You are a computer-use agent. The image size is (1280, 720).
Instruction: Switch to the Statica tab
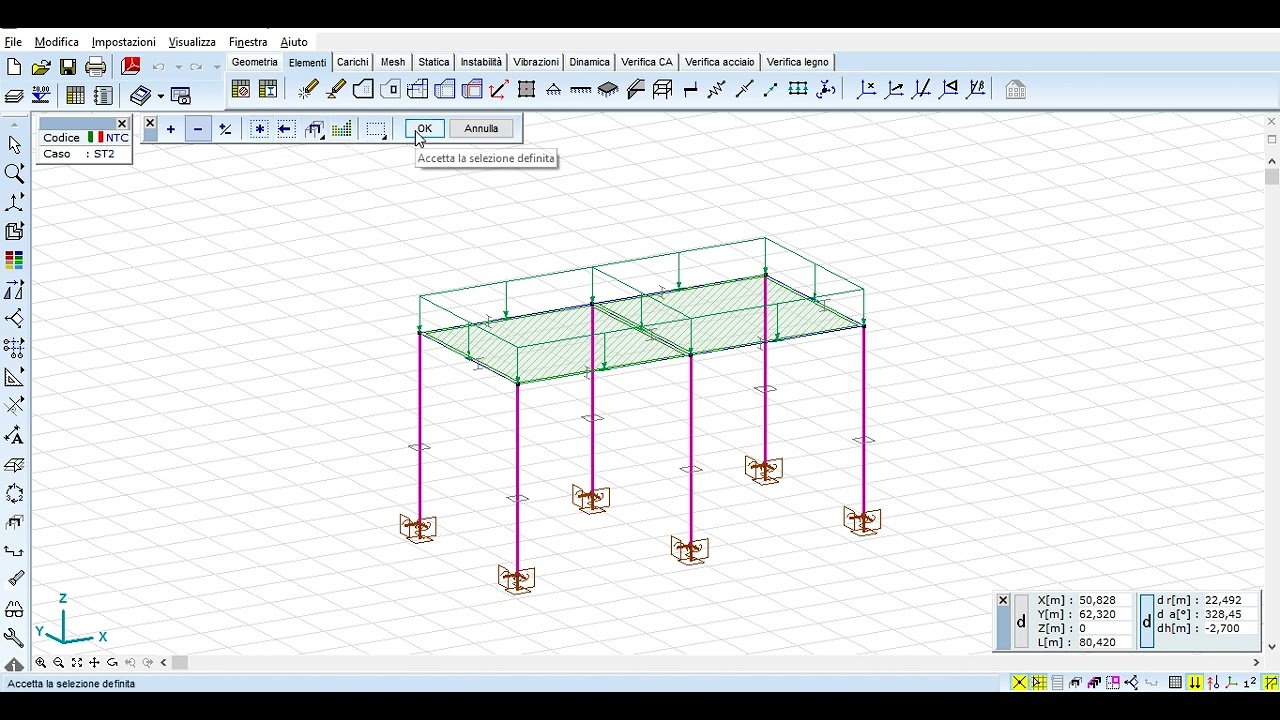click(434, 62)
